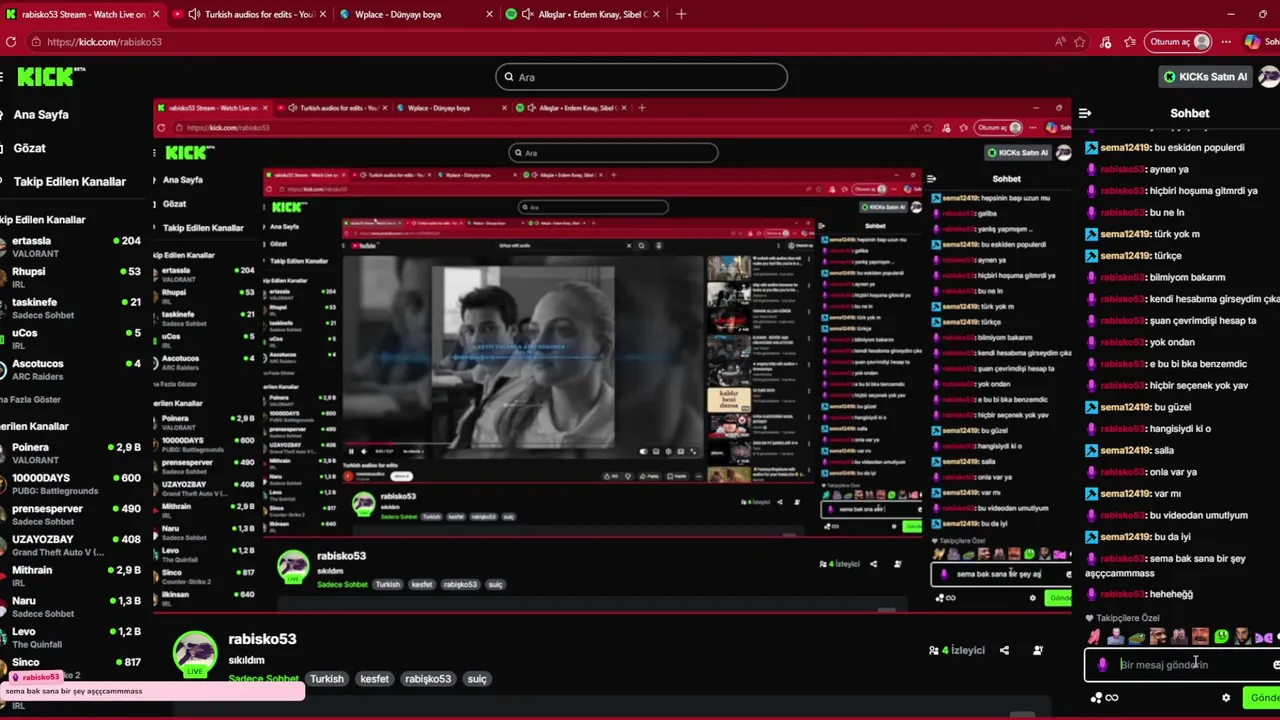Viewport: 1280px width, 720px height.
Task: Open rabisko53 streamer avatar
Action: (x=195, y=655)
